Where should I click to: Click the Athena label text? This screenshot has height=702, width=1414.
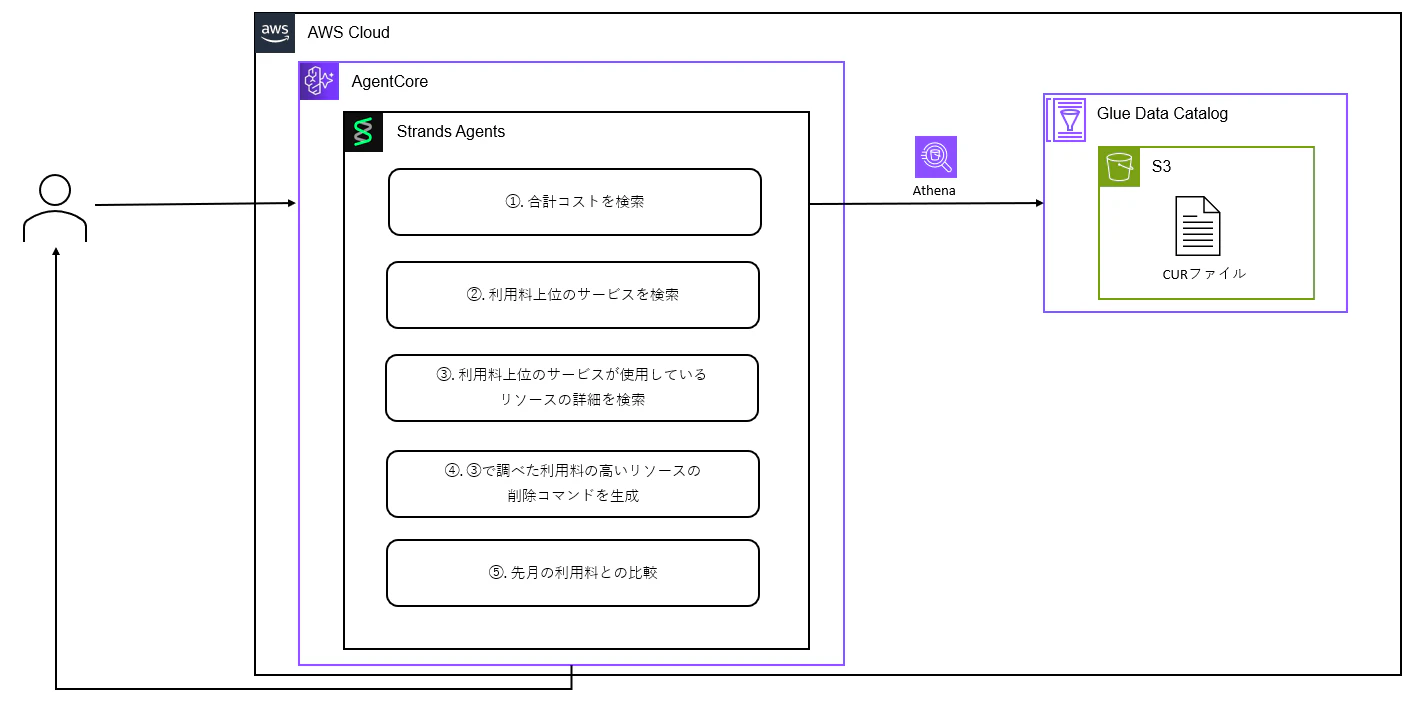[x=934, y=190]
